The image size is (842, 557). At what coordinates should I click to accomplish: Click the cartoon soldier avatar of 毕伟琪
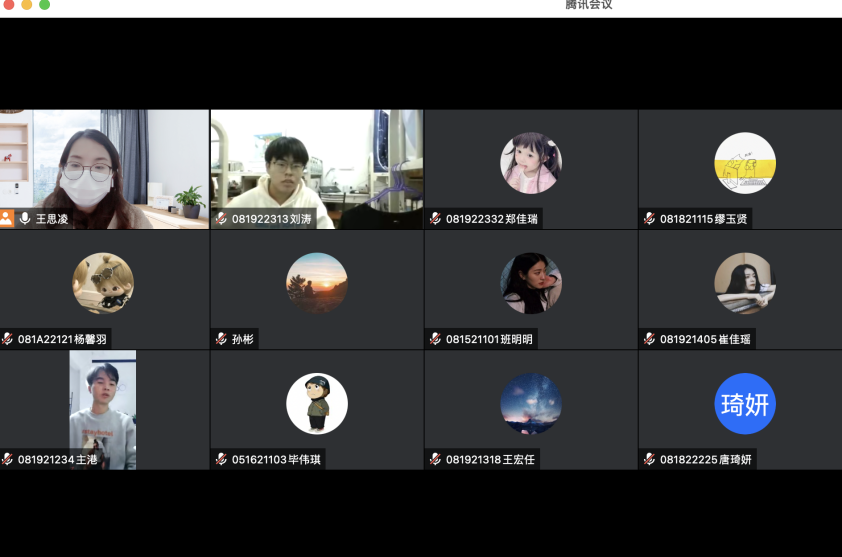click(317, 404)
